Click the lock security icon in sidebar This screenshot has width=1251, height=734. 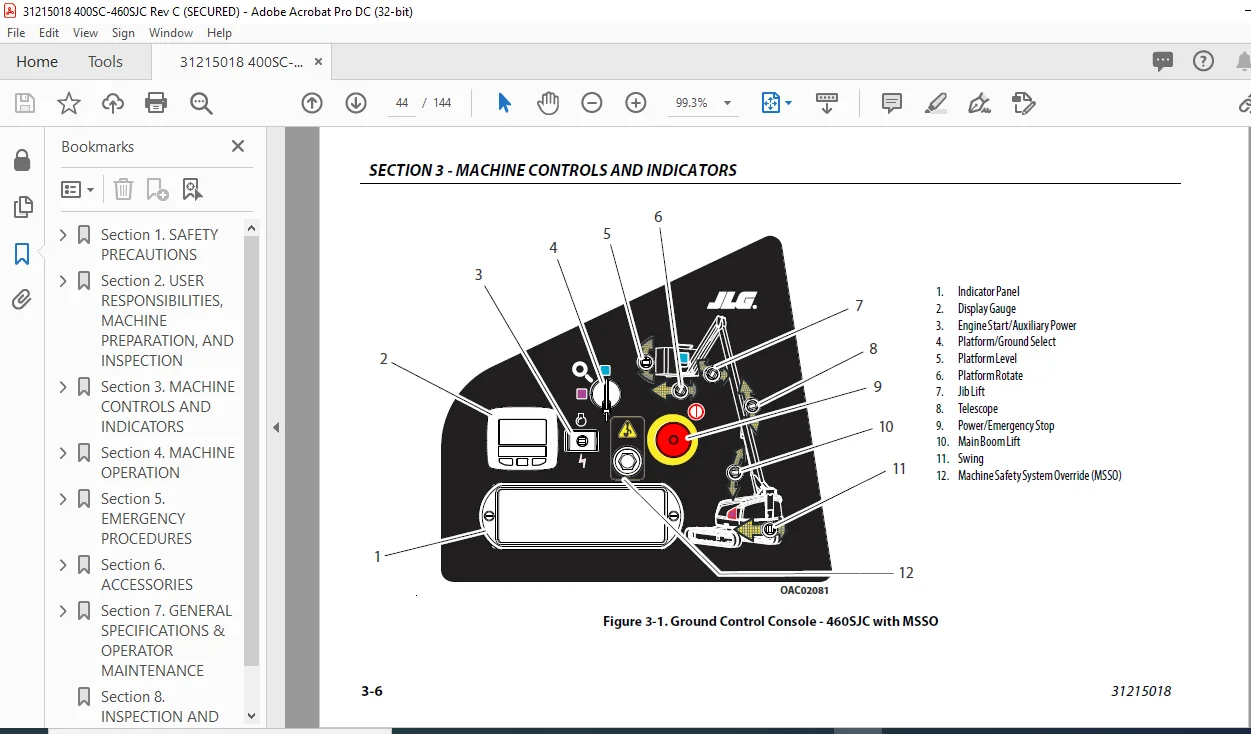click(22, 160)
